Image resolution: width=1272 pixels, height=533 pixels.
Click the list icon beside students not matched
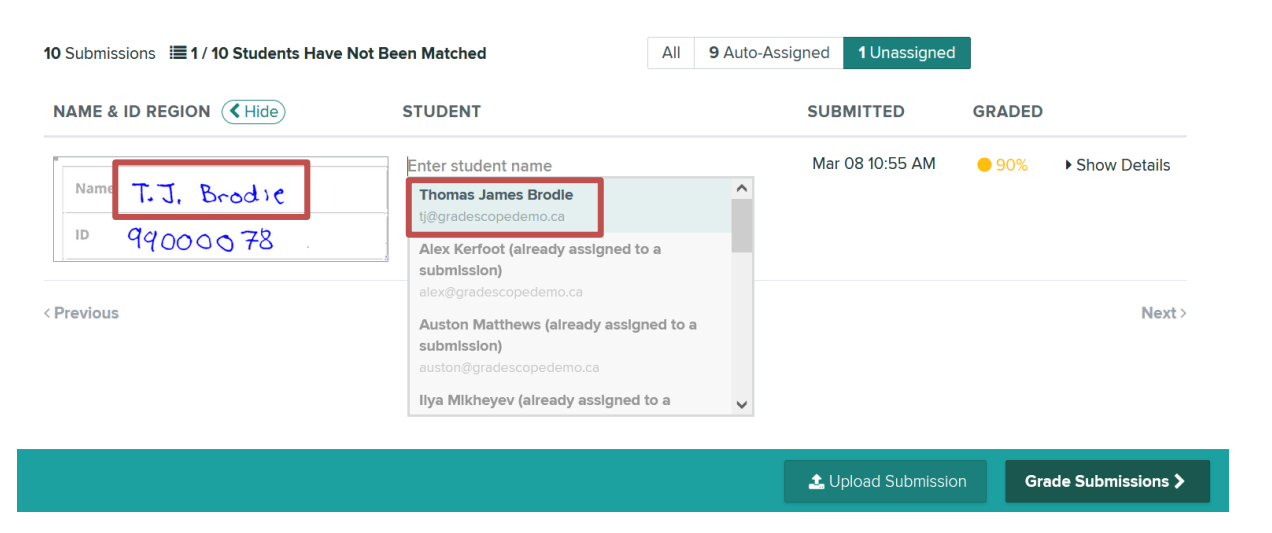(x=178, y=53)
